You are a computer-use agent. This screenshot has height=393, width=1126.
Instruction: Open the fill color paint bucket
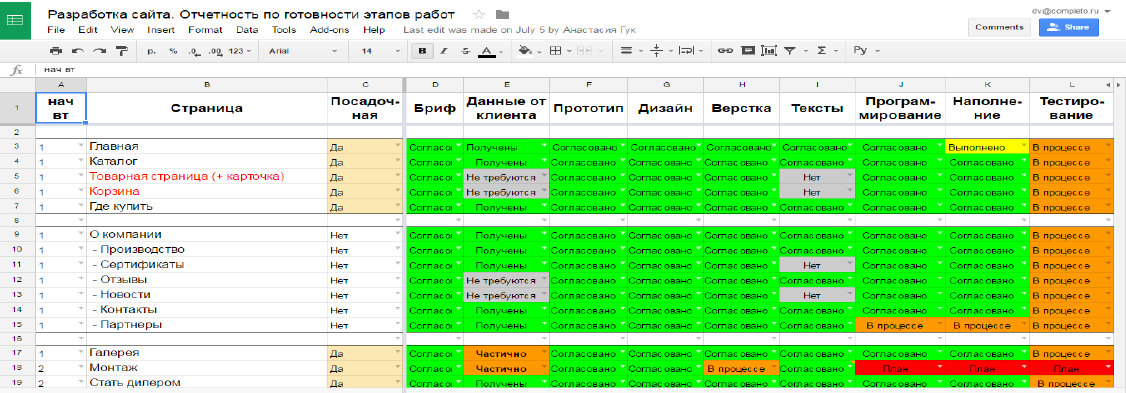pos(524,51)
